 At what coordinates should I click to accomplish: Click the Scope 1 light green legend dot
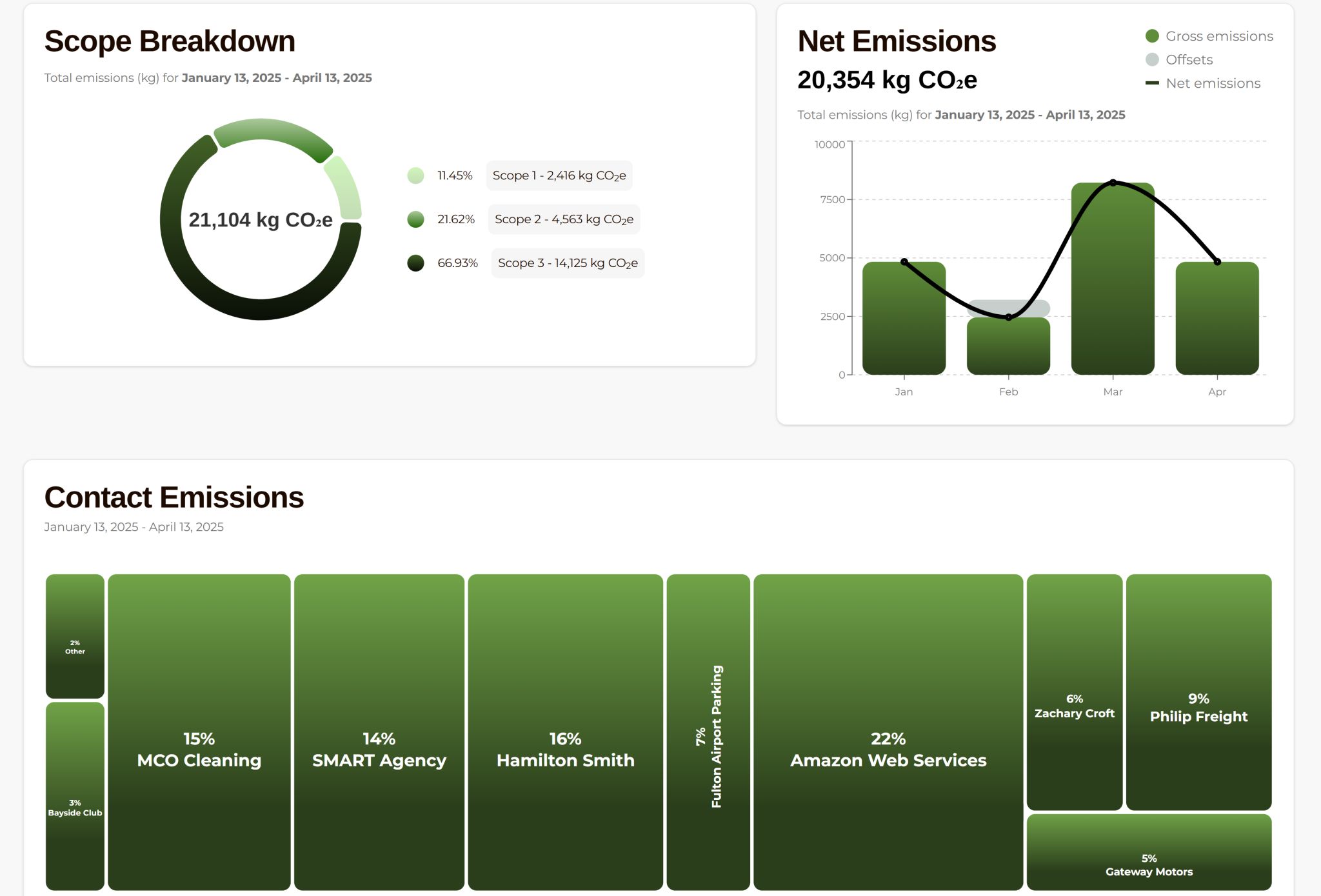[415, 175]
